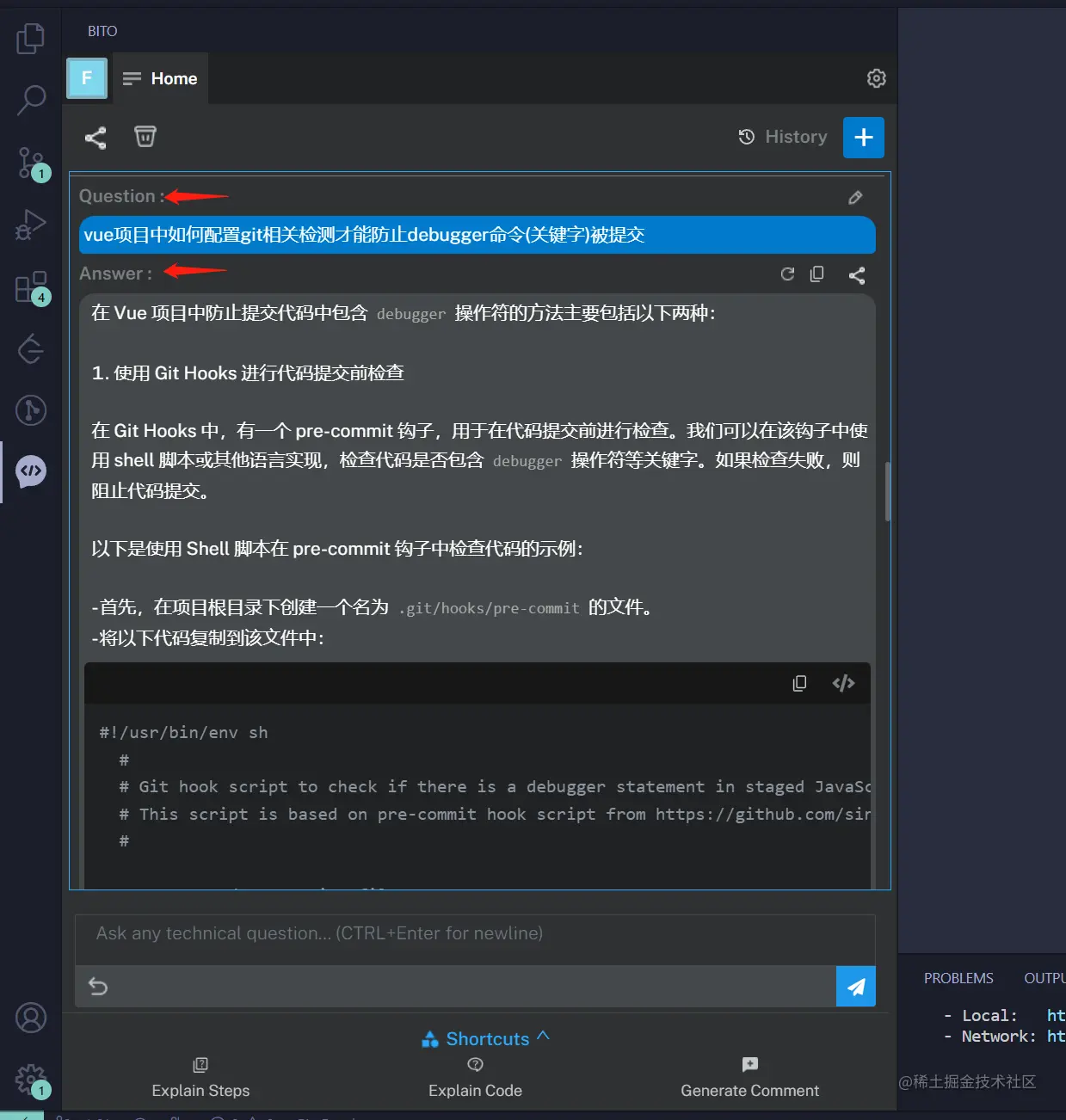Edit the question with pencil icon
This screenshot has width=1066, height=1120.
pyautogui.click(x=855, y=197)
